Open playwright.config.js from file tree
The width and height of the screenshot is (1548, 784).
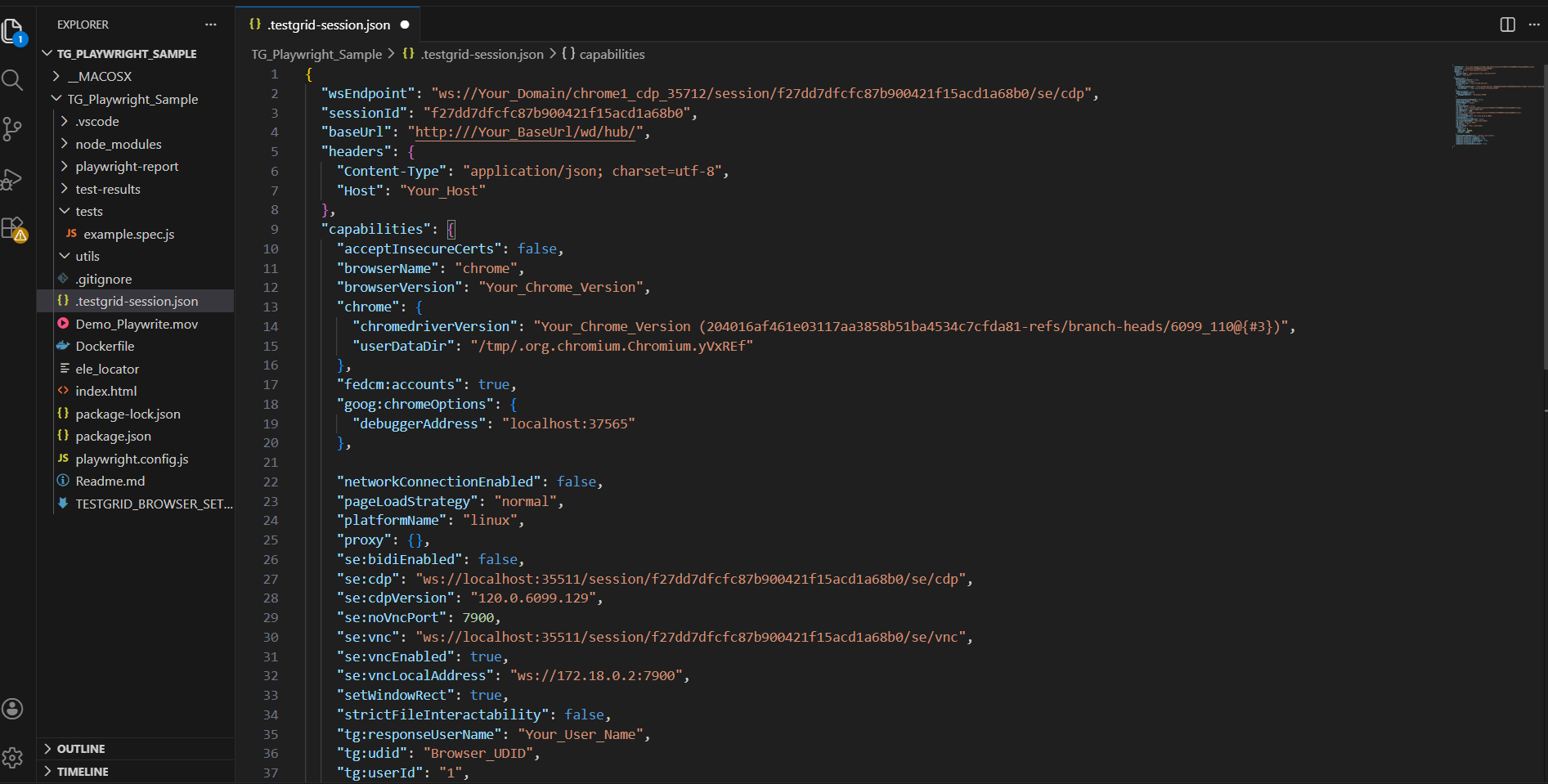pyautogui.click(x=132, y=459)
